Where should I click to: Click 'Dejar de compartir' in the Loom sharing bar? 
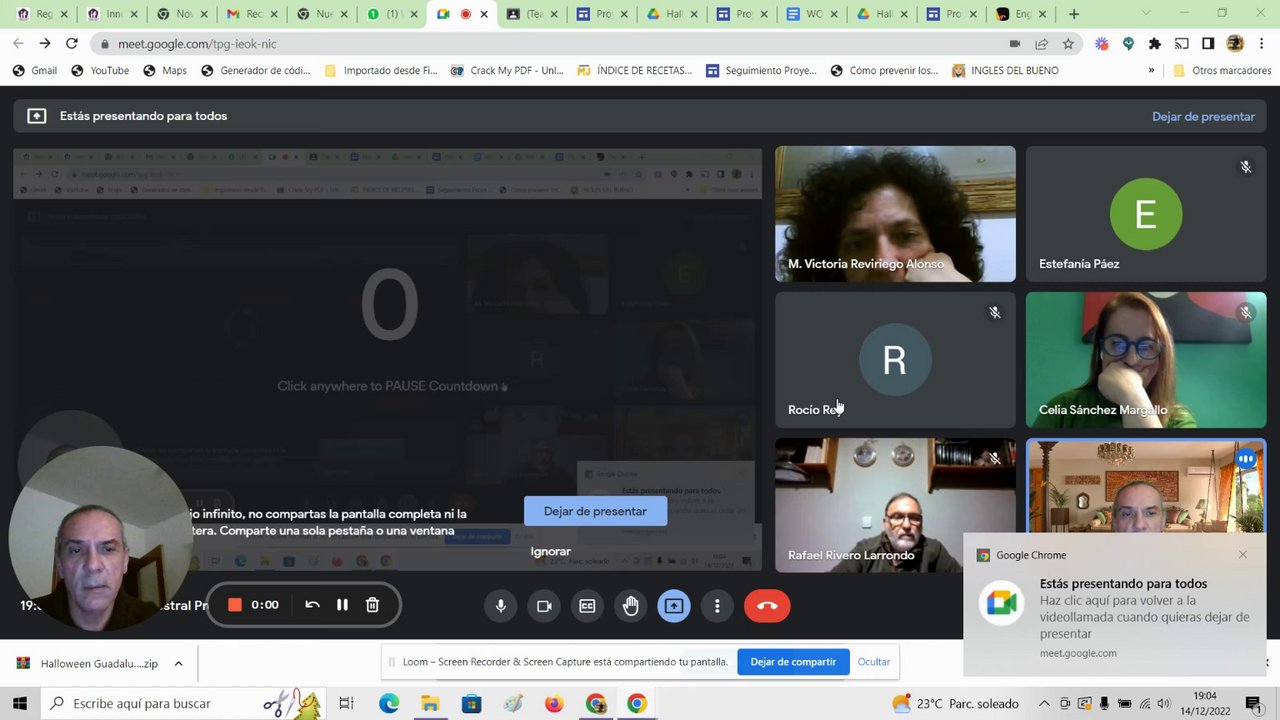pos(793,662)
